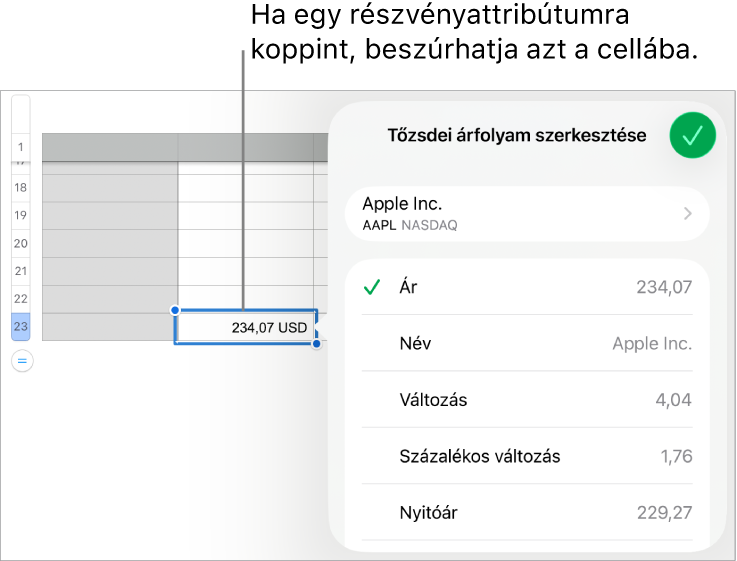Select the Név attribute

click(x=527, y=343)
